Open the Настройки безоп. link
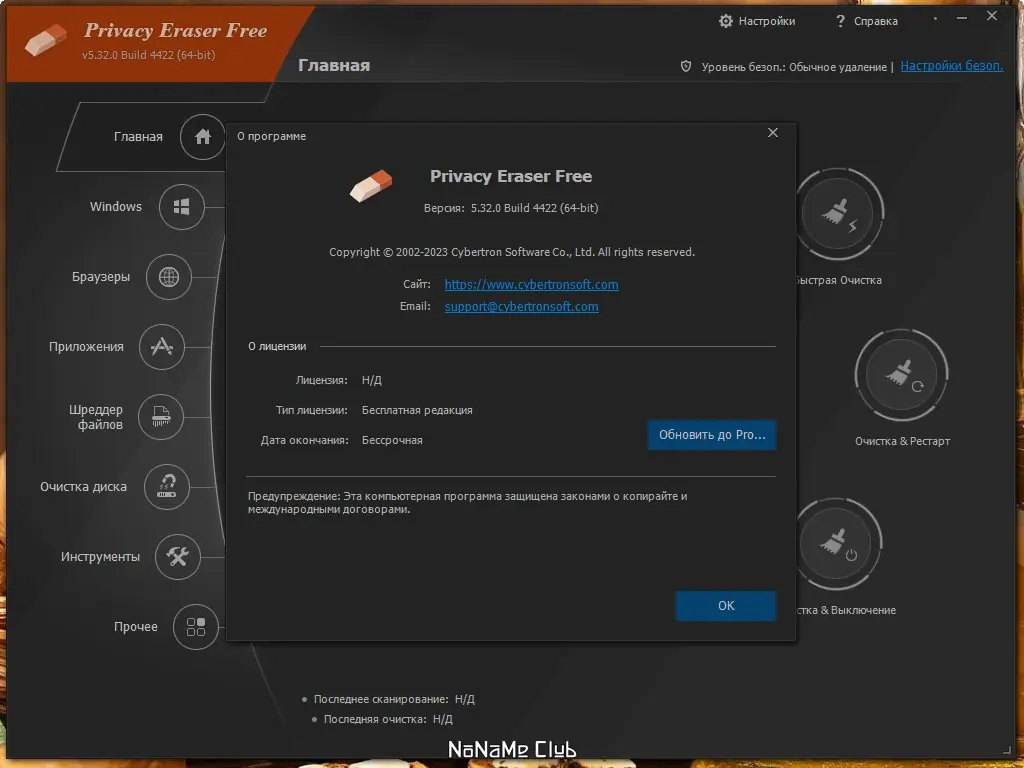Image resolution: width=1024 pixels, height=768 pixels. [950, 66]
